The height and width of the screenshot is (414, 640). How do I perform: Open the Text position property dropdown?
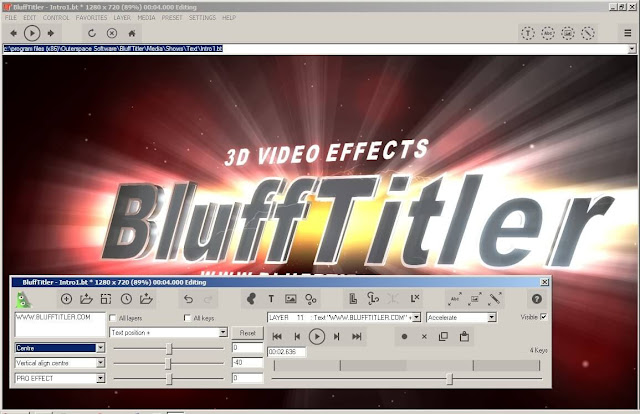tap(168, 332)
